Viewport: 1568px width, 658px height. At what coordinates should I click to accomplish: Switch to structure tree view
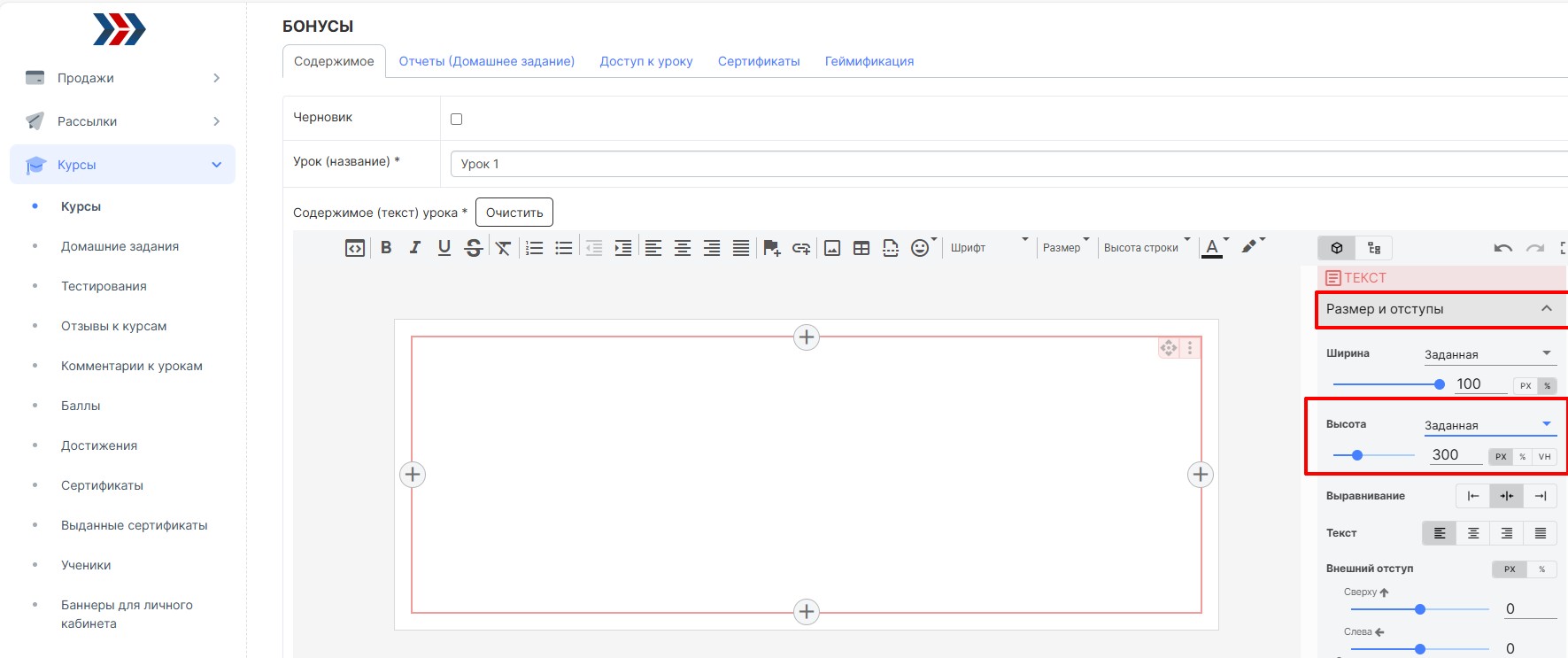[1374, 248]
